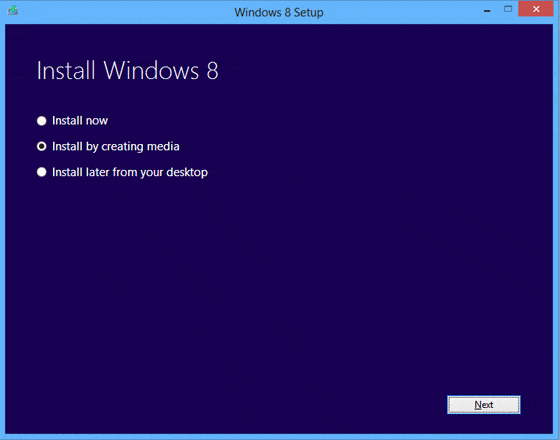This screenshot has height=440, width=560.
Task: Click the word 'Install' in the large heading
Action: [66, 70]
